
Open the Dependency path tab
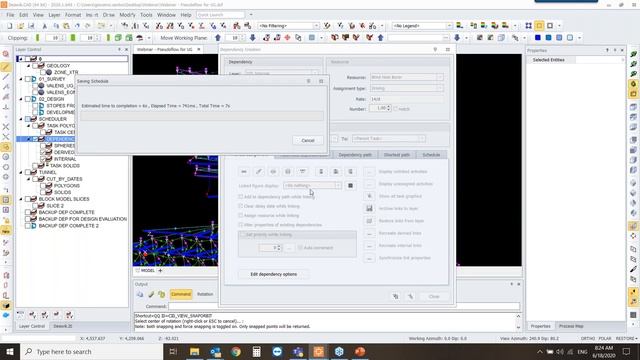(355, 155)
